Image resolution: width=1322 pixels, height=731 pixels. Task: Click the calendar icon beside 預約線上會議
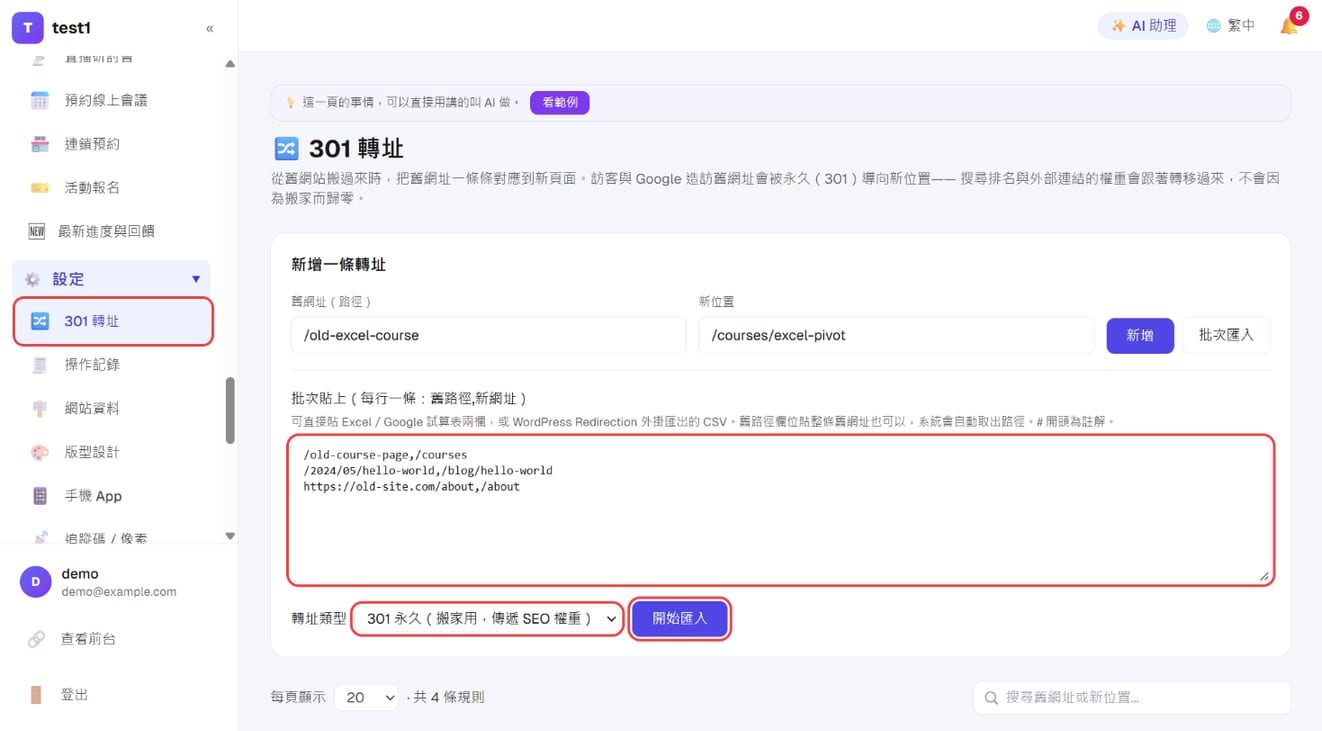(39, 100)
